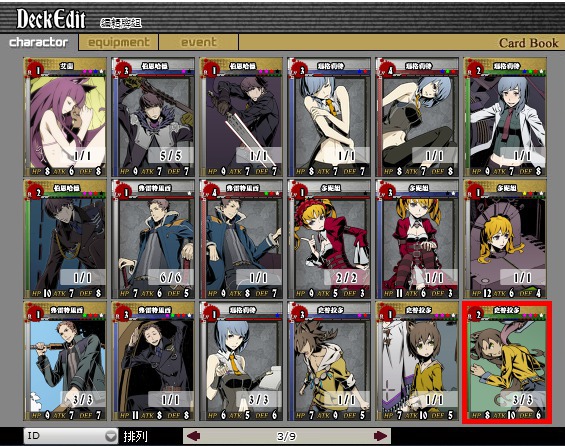The height and width of the screenshot is (446, 565).
Task: Go to next page with right arrow
Action: point(380,436)
